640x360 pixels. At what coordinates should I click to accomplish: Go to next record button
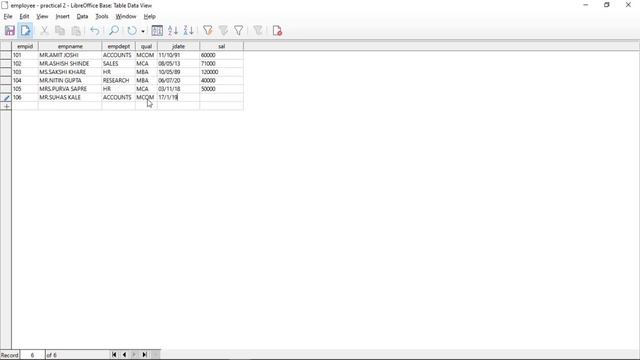click(134, 355)
